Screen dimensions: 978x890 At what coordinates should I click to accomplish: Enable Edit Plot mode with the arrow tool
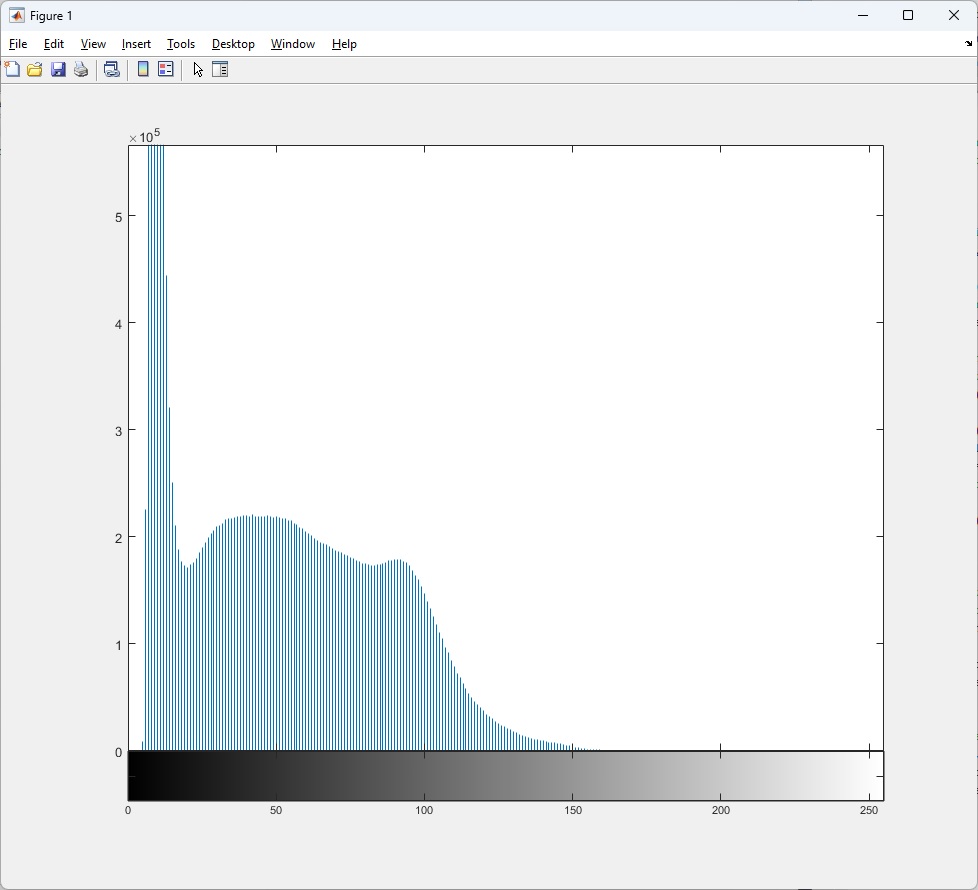(x=197, y=69)
